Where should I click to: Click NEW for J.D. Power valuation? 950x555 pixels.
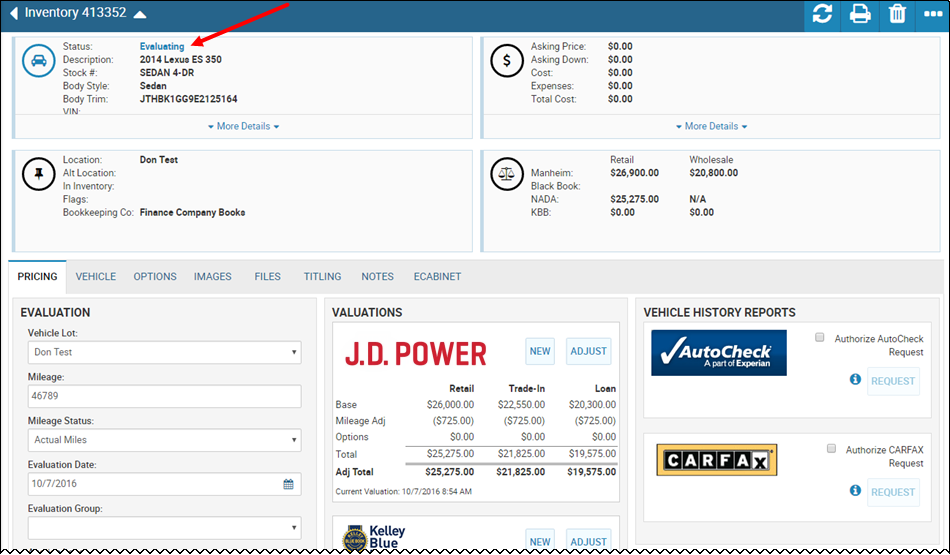coord(540,351)
